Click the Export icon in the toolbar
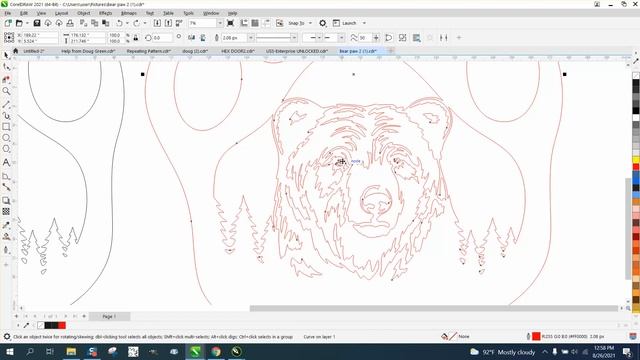The width and height of the screenshot is (640, 360). tap(168, 23)
